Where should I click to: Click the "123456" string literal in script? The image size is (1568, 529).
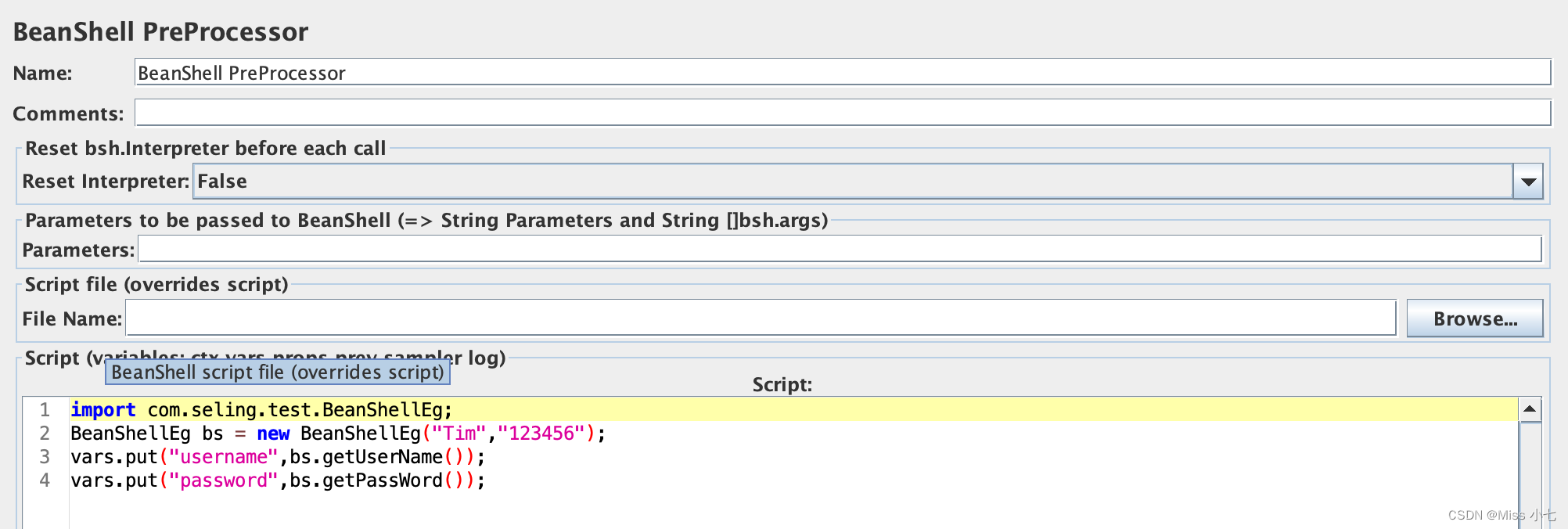(541, 433)
